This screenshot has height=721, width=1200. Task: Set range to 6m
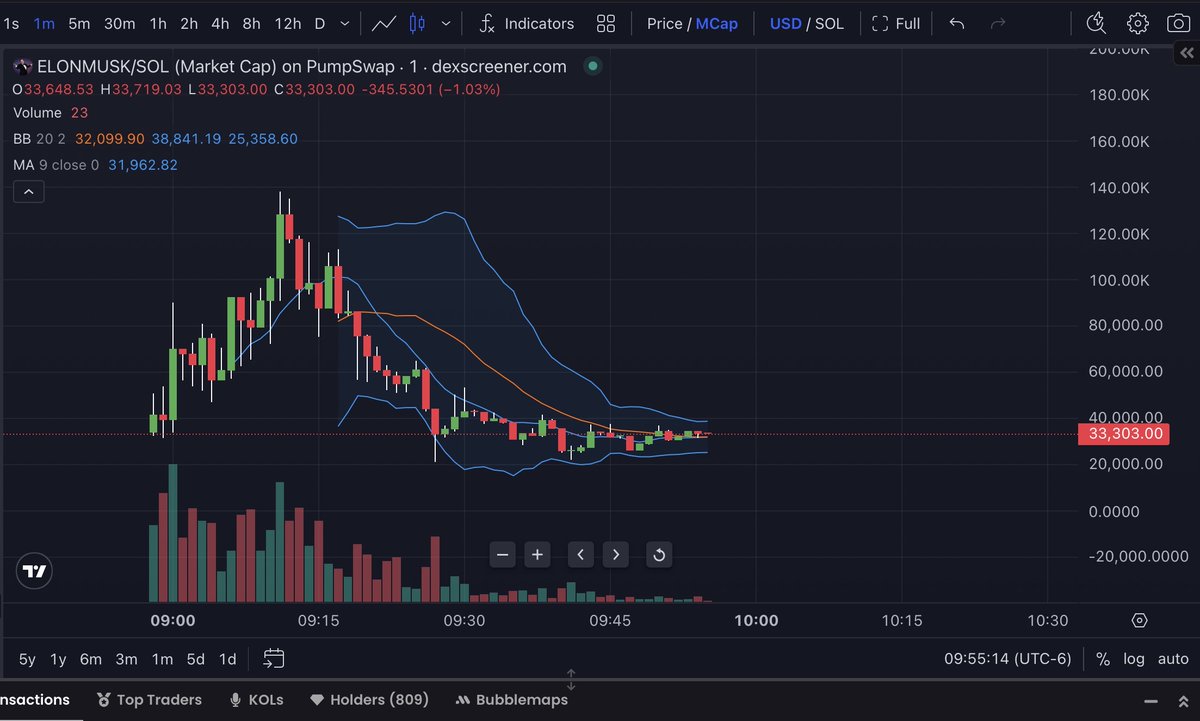[x=91, y=659]
